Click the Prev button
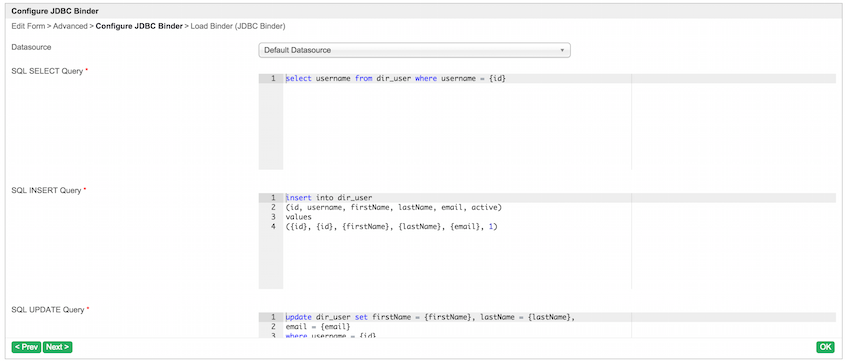This screenshot has width=845, height=361. 26,347
